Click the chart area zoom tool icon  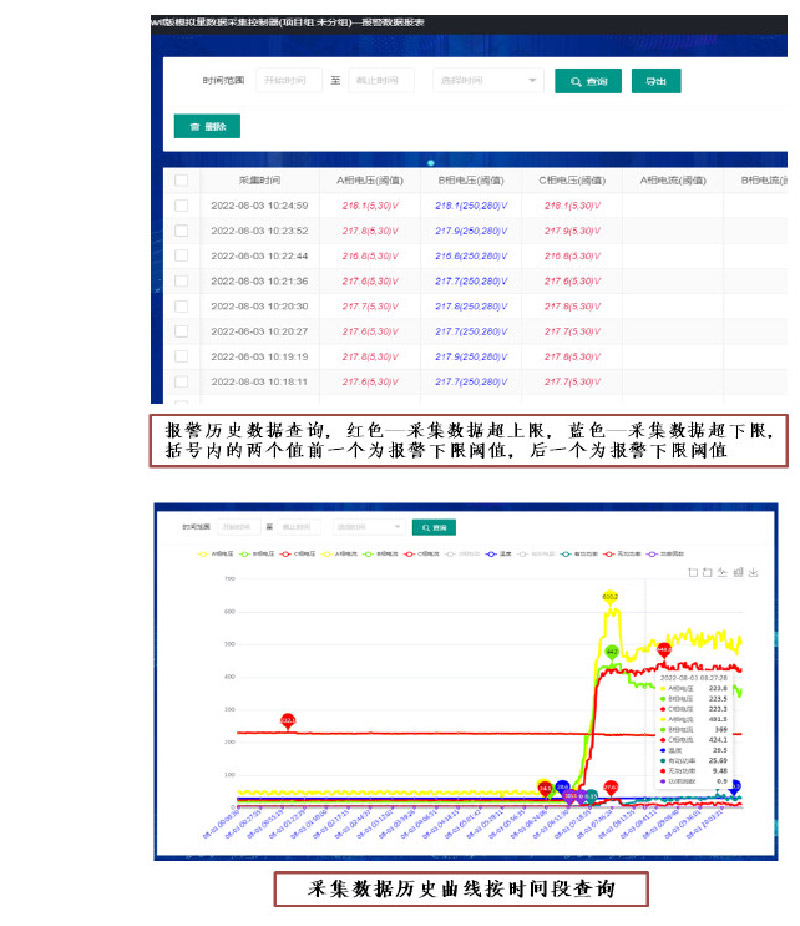tap(693, 572)
